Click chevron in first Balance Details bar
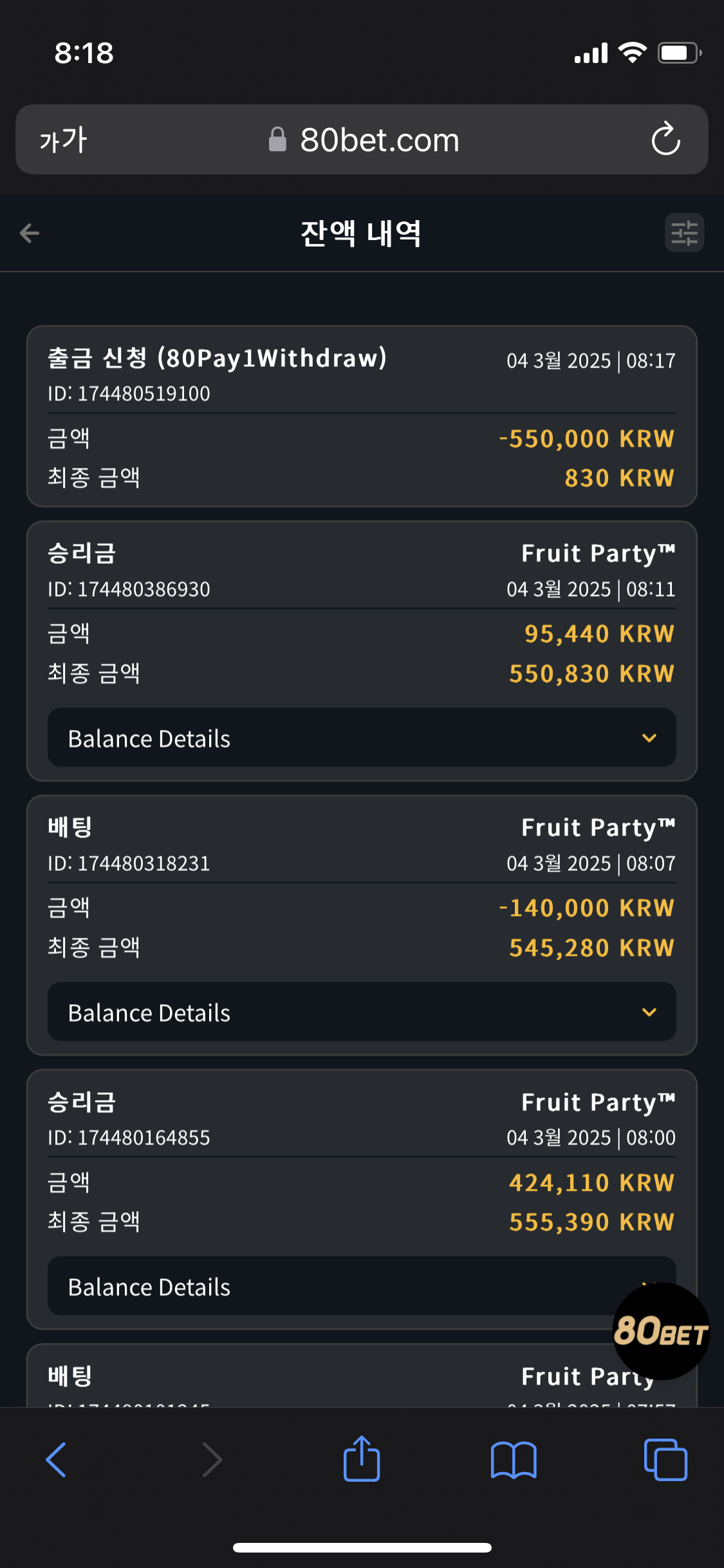This screenshot has height=1568, width=724. pyautogui.click(x=649, y=738)
